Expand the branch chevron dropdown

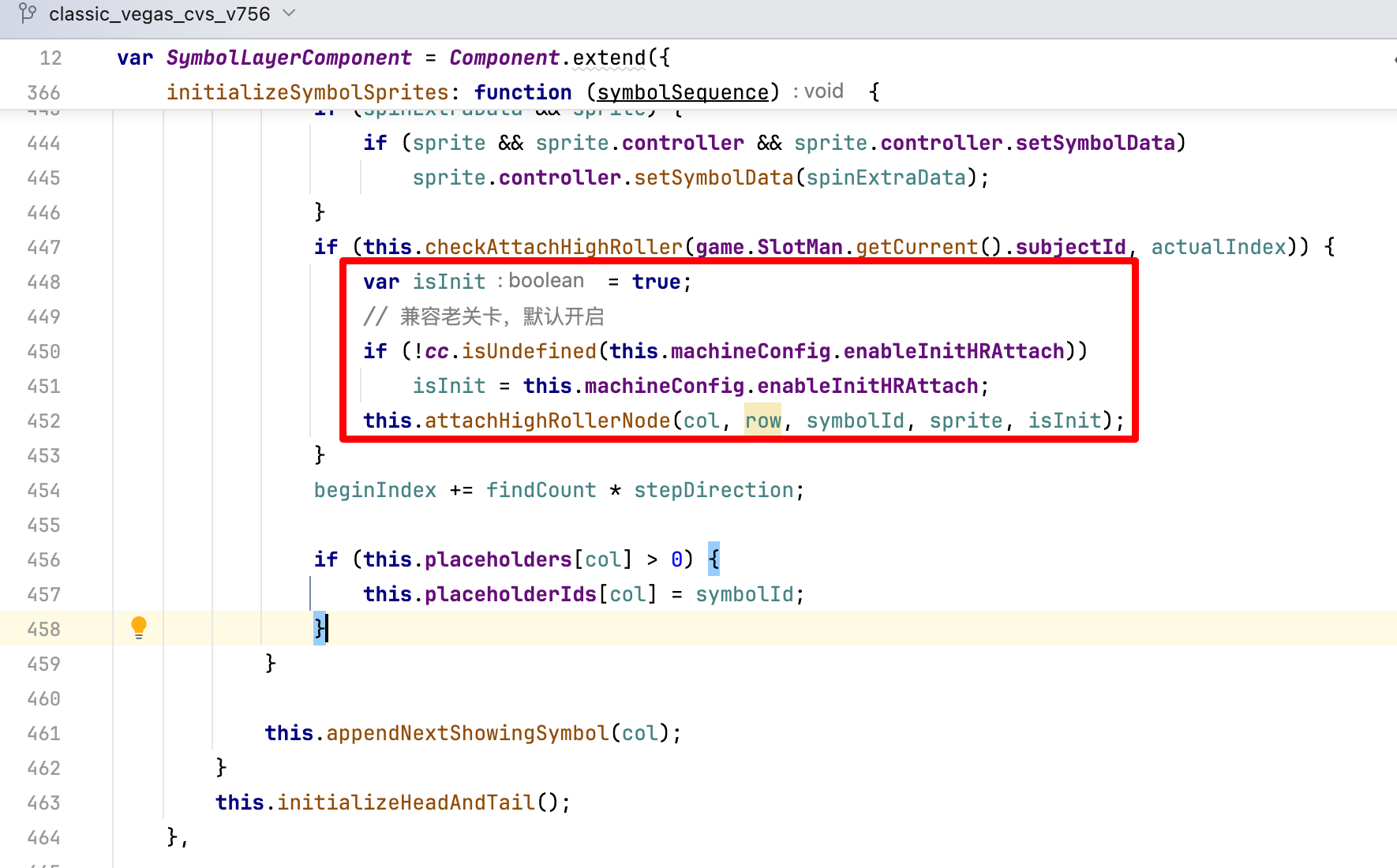pos(289,13)
